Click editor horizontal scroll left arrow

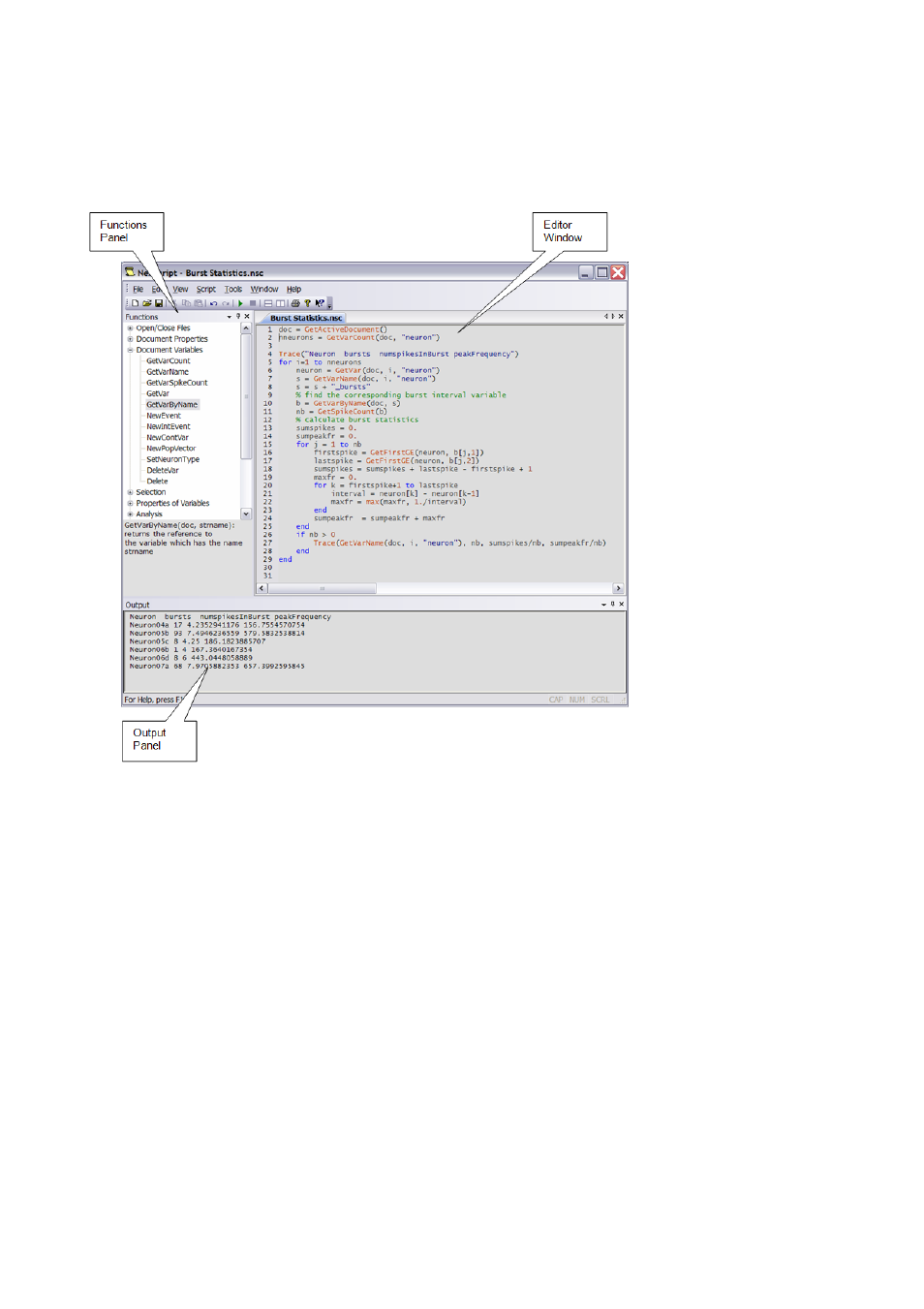(262, 588)
